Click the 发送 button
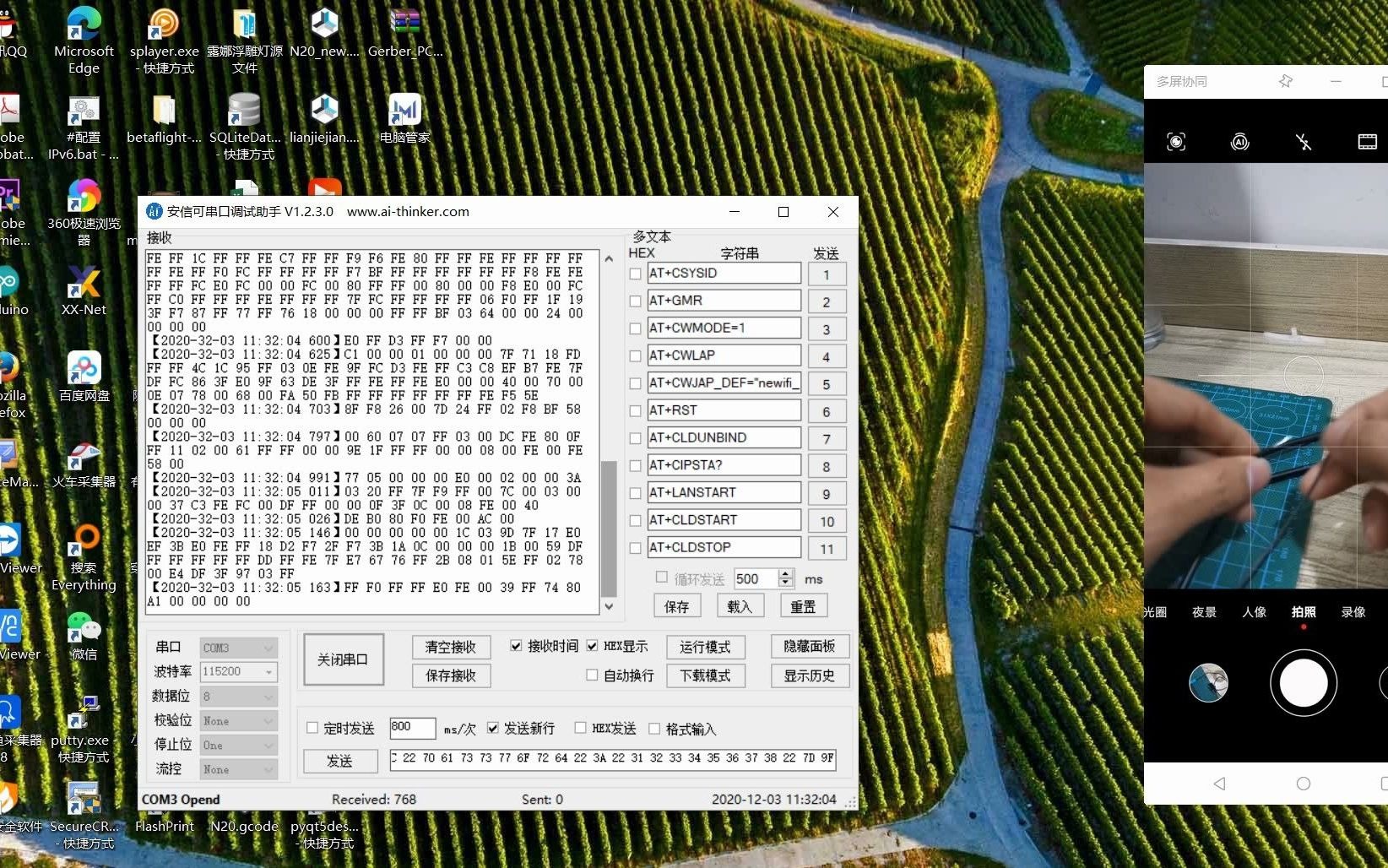The width and height of the screenshot is (1388, 868). 340,761
